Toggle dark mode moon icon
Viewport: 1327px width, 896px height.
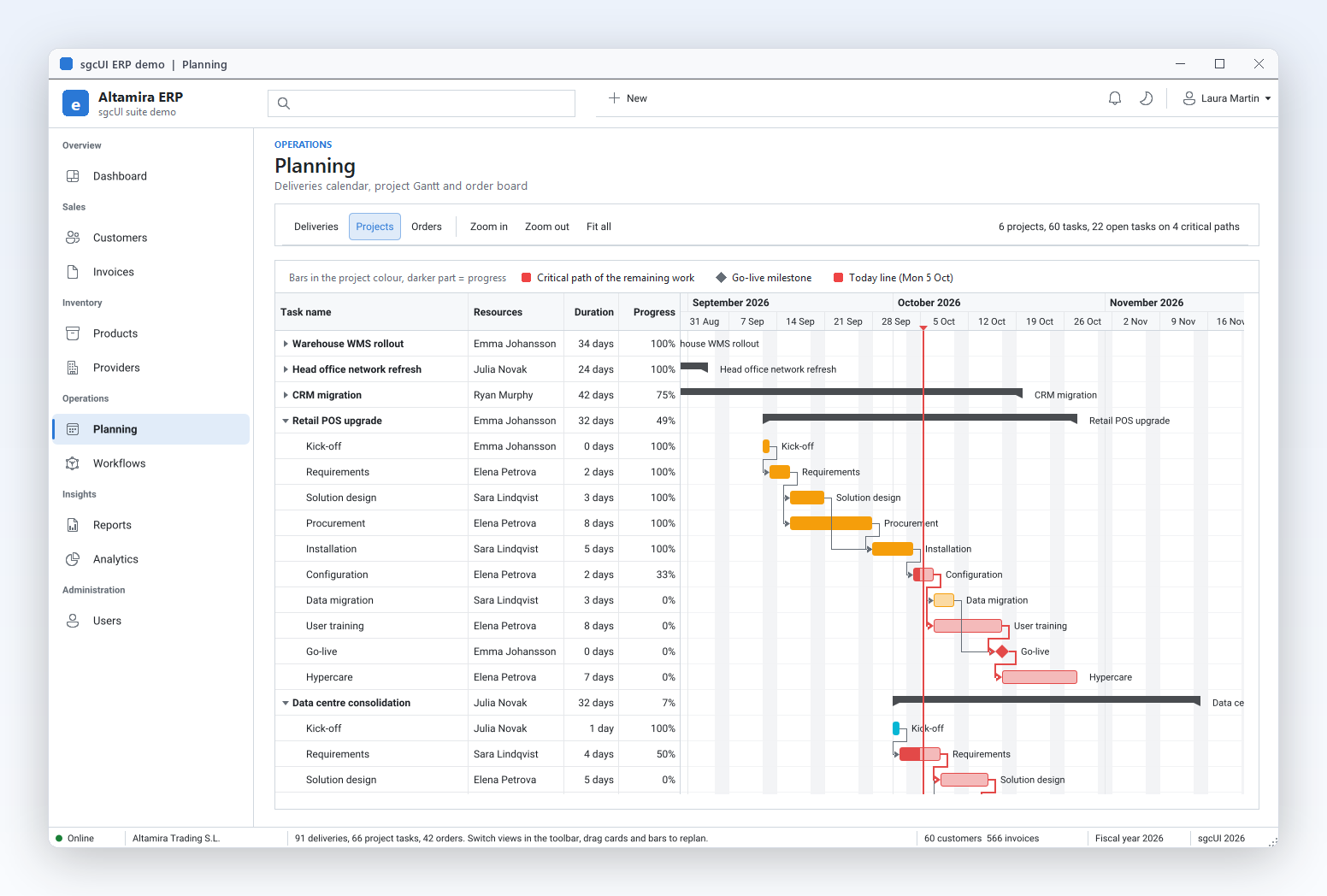(x=1147, y=98)
